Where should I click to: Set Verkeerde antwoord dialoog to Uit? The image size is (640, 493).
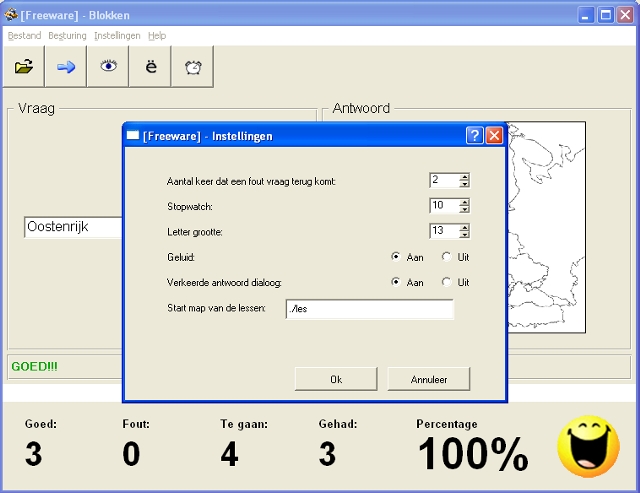pyautogui.click(x=446, y=283)
